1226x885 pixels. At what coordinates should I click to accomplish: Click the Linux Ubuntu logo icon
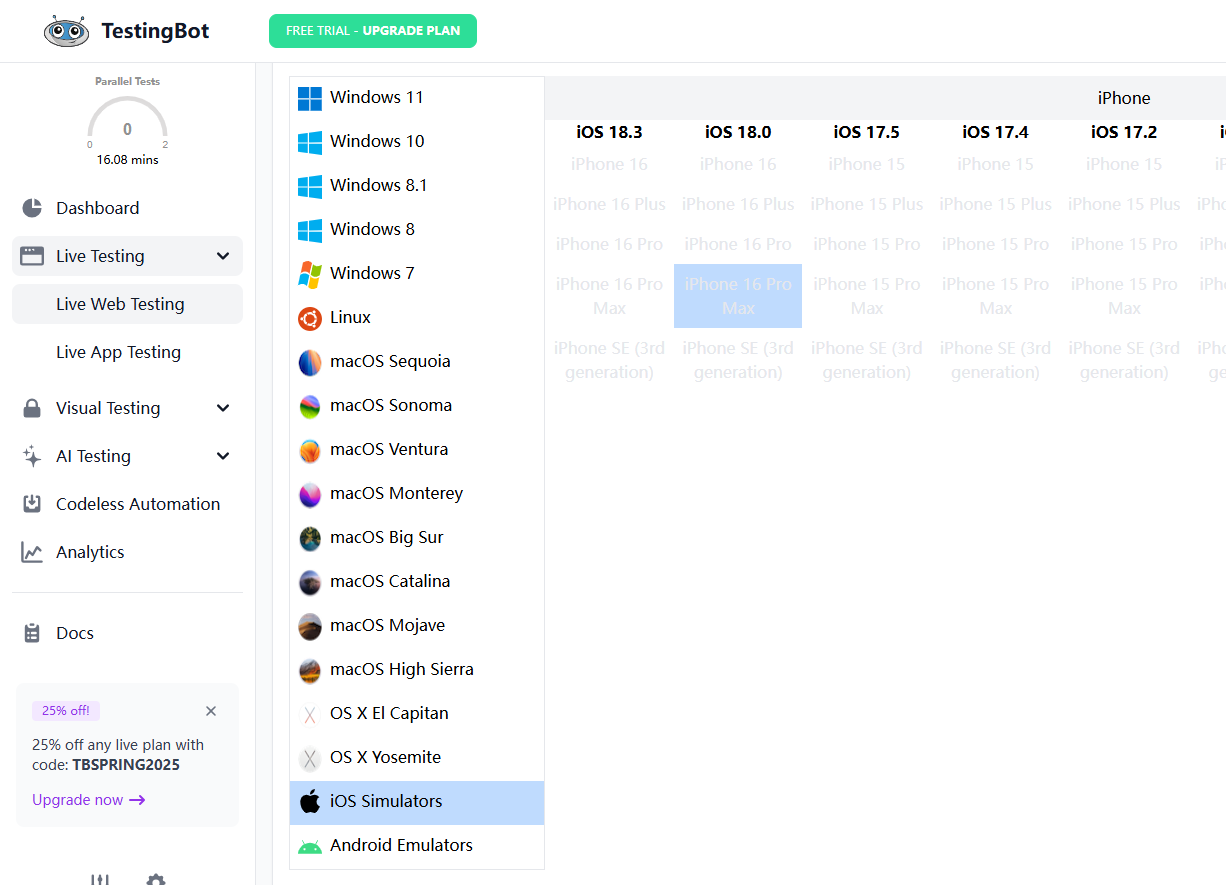[x=310, y=318]
